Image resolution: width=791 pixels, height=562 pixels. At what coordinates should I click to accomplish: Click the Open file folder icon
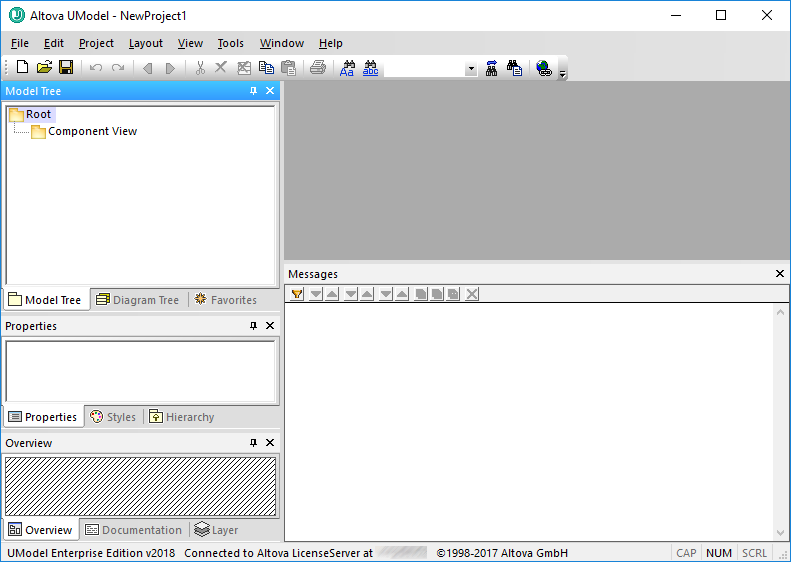(44, 68)
